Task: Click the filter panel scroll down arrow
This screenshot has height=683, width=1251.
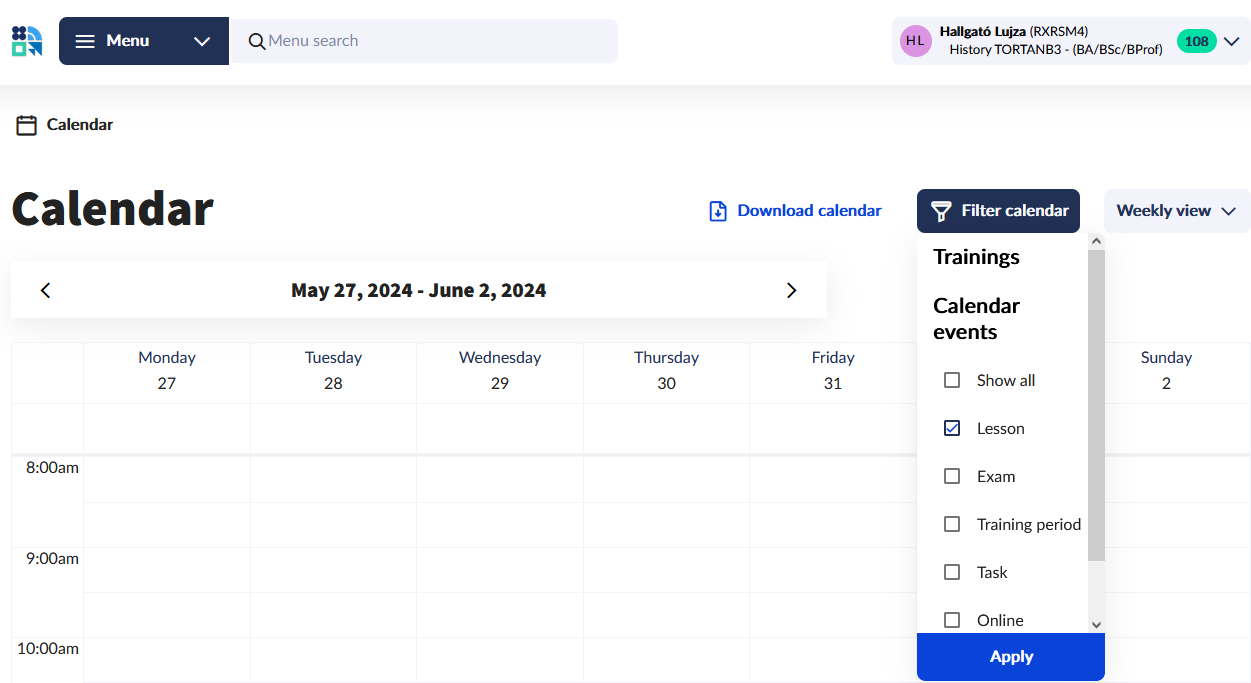Action: (x=1096, y=624)
